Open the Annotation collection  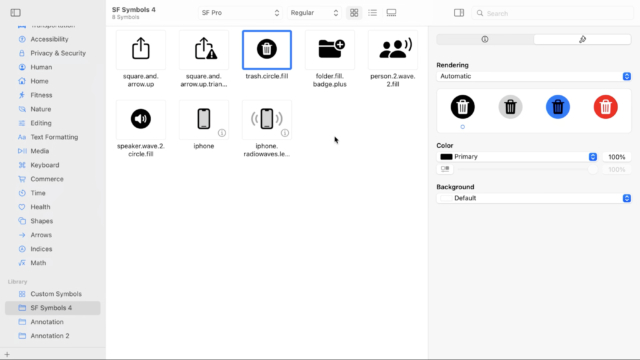53,322
